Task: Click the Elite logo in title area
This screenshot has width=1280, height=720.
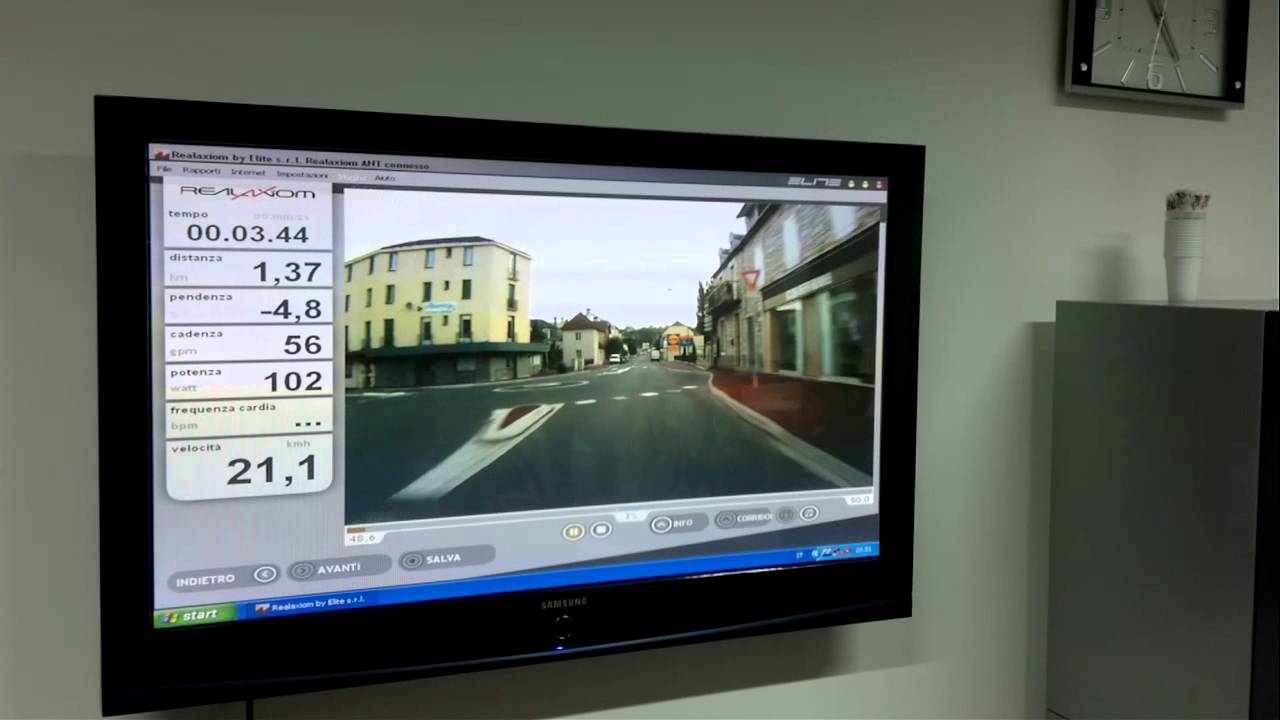Action: (x=814, y=182)
